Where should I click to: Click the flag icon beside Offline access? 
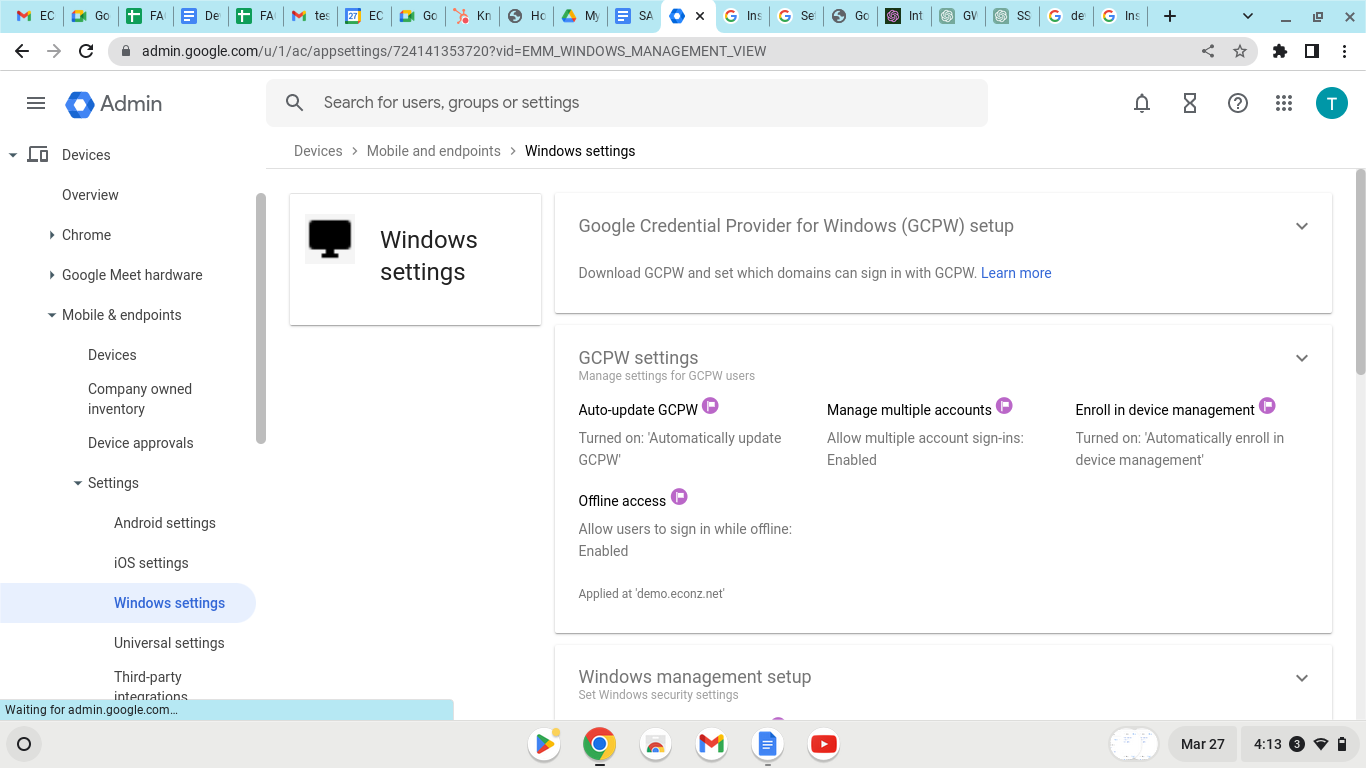pyautogui.click(x=679, y=496)
